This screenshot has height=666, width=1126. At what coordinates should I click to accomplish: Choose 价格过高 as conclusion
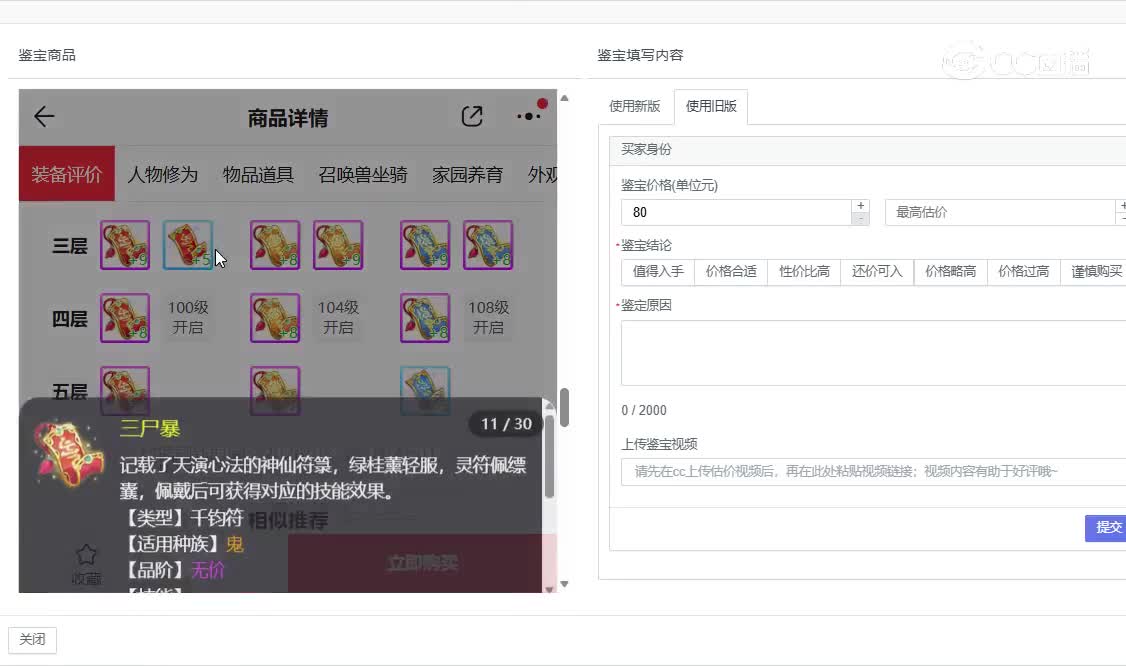point(1023,272)
